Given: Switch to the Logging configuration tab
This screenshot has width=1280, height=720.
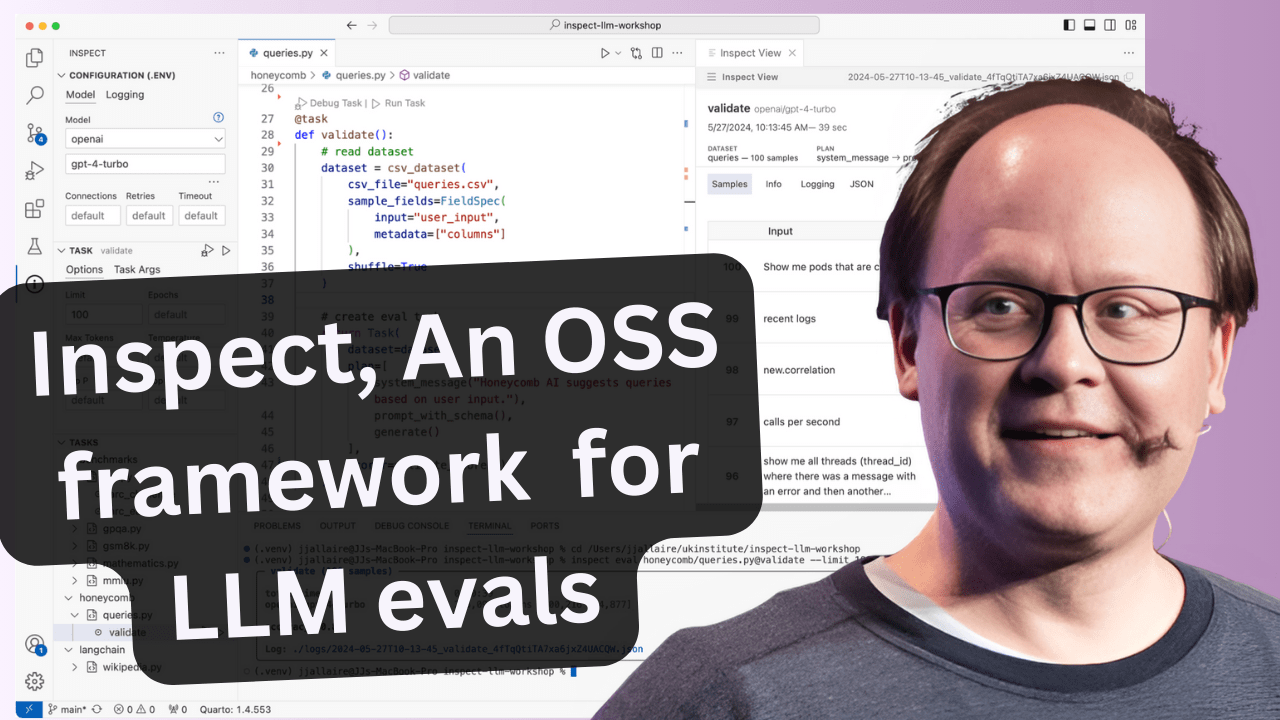Looking at the screenshot, I should [x=125, y=95].
